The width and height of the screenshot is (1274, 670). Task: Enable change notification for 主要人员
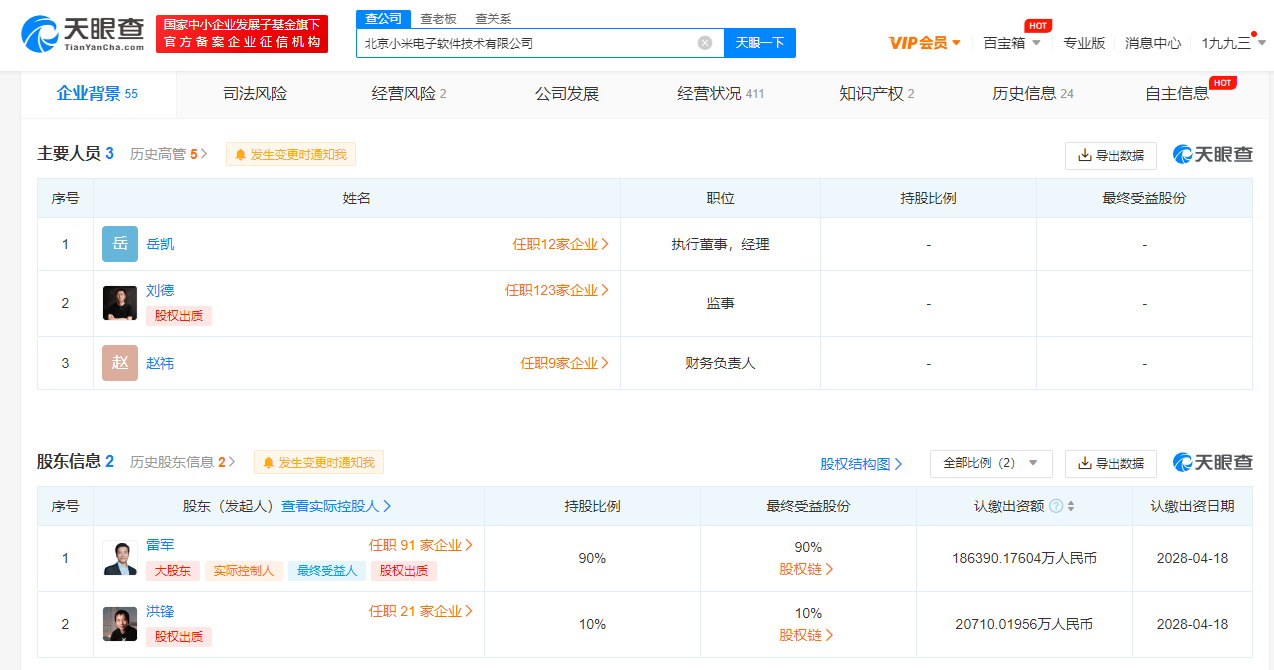pos(291,154)
